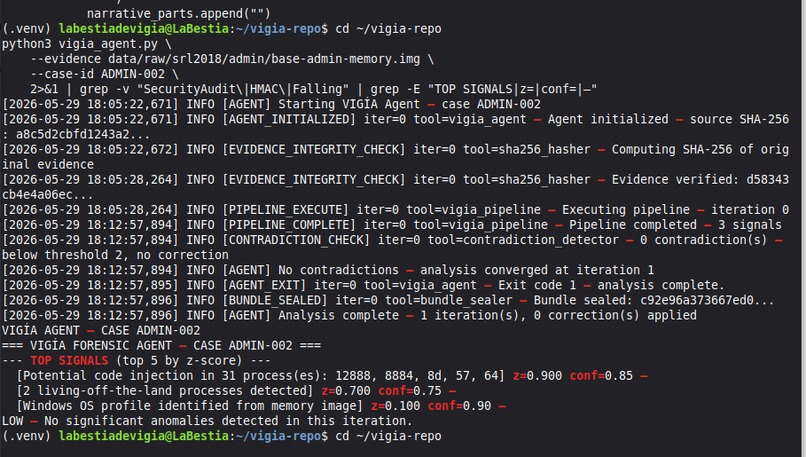Click the [CONTRADICTION_CHECK] log entry
The height and width of the screenshot is (457, 806).
(x=392, y=240)
